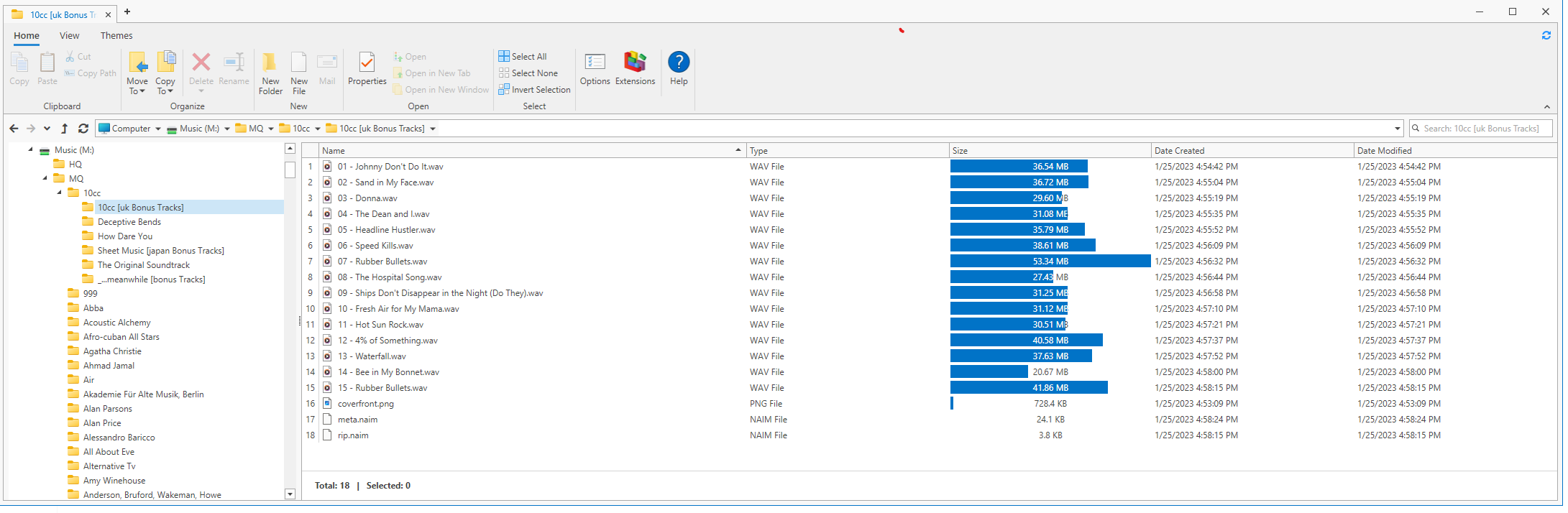Expand the dropdown beside MQ breadcrumb
Screen dimensions: 1568x513
pos(271,129)
